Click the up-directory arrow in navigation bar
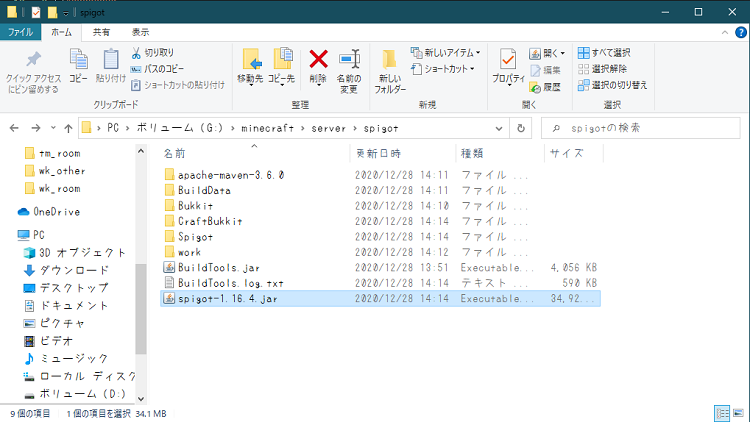The height and width of the screenshot is (422, 750). 68,128
